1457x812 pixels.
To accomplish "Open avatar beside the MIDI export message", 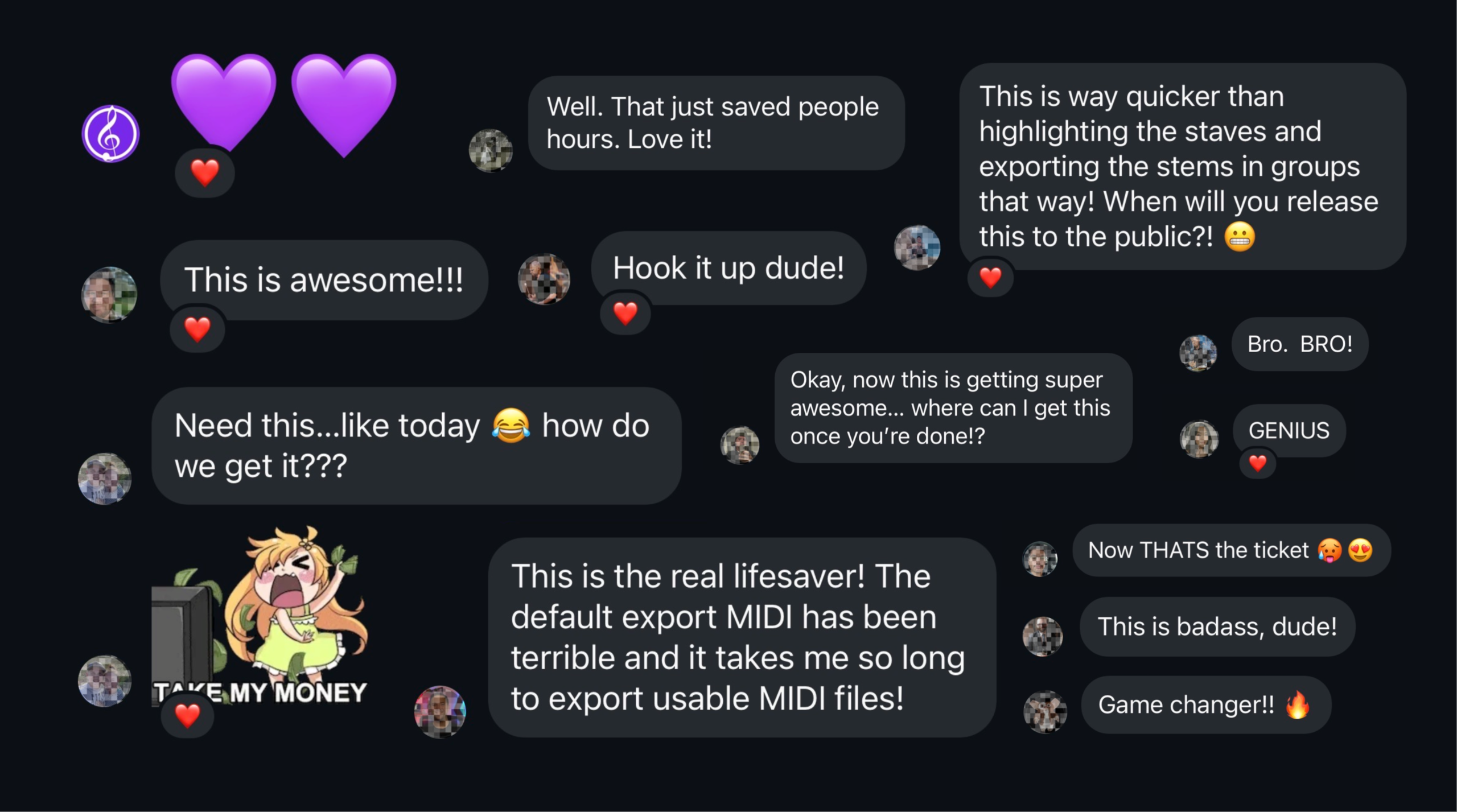I will tap(440, 712).
